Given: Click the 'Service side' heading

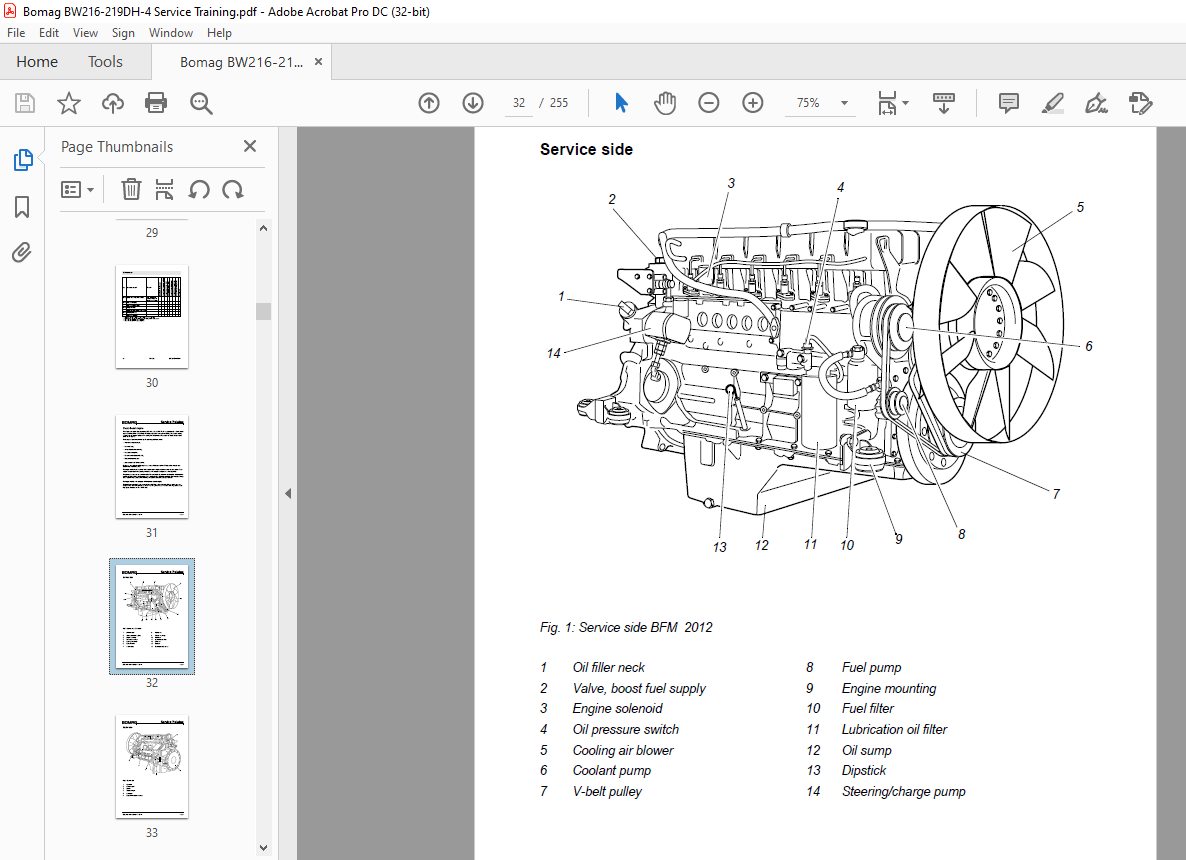Looking at the screenshot, I should click(586, 150).
